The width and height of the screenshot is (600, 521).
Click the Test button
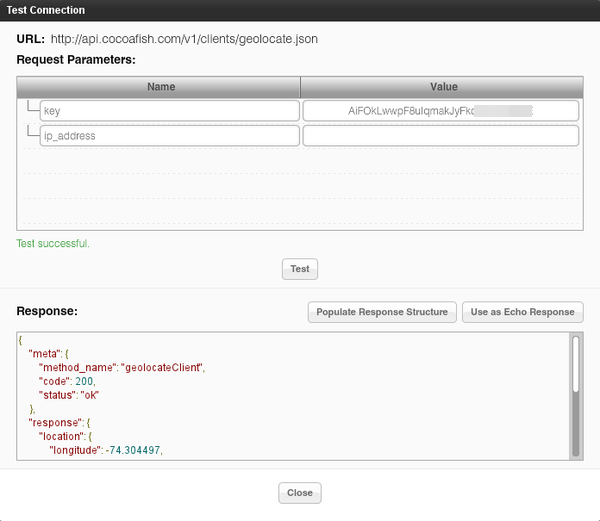[300, 269]
